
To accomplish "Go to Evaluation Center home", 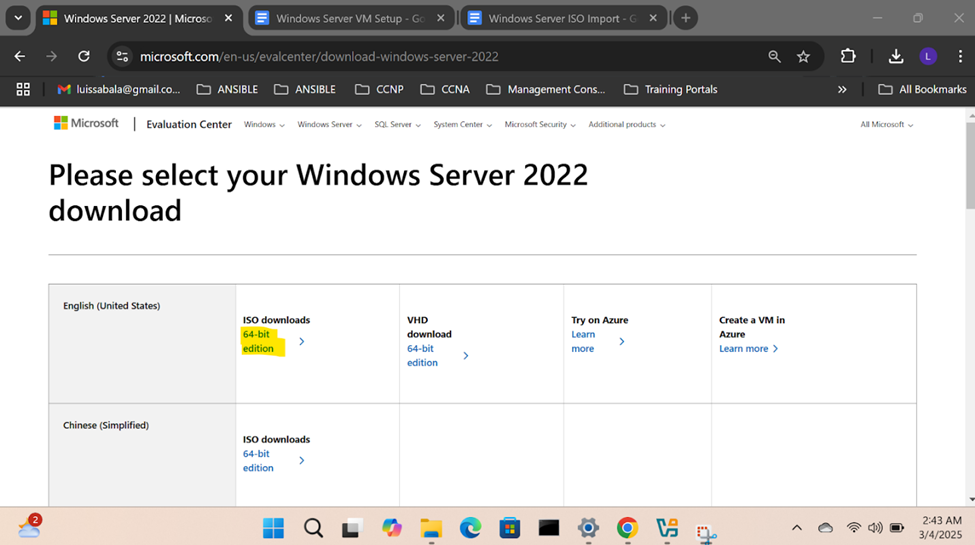I will [x=189, y=124].
